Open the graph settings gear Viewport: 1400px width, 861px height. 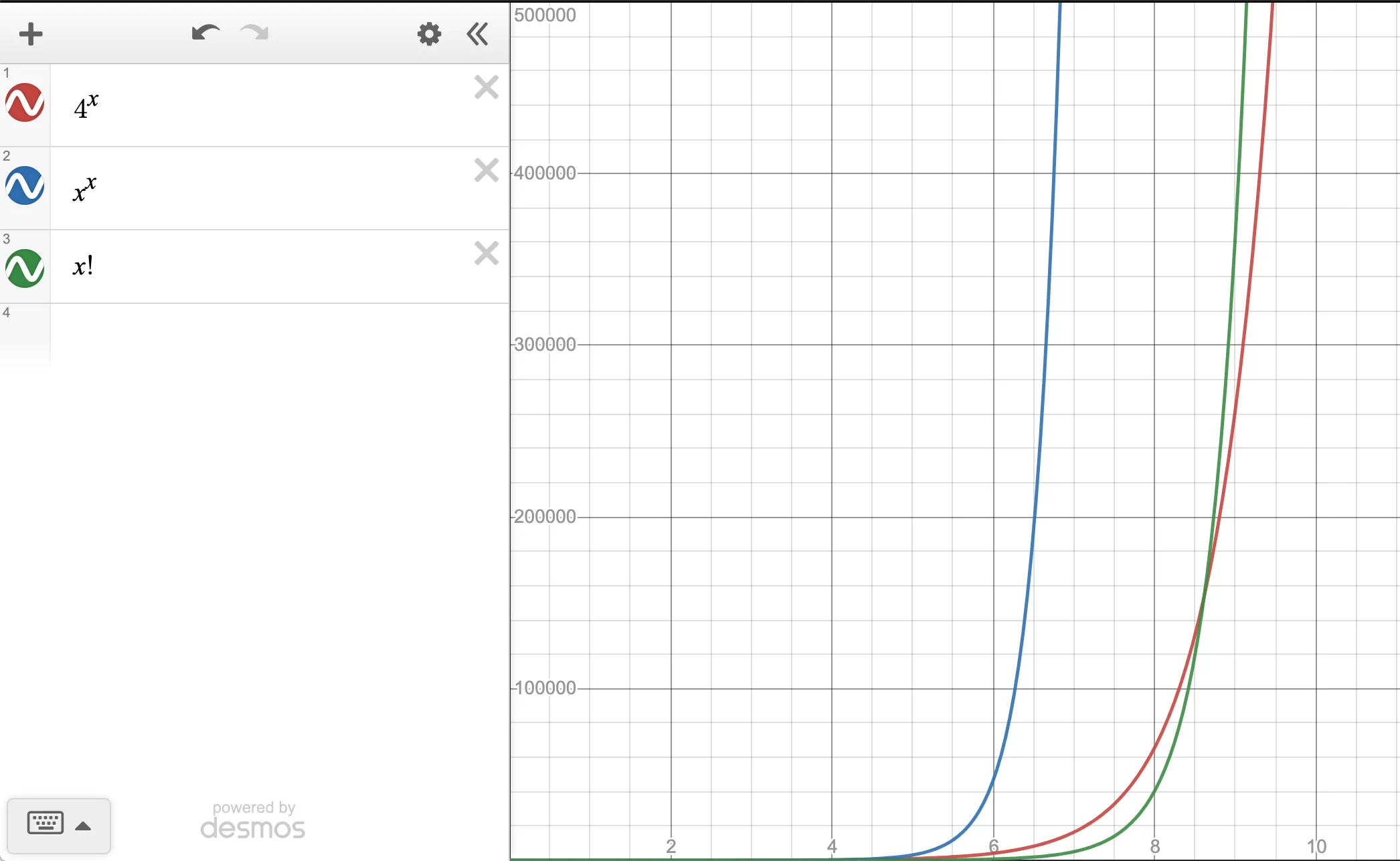[429, 34]
